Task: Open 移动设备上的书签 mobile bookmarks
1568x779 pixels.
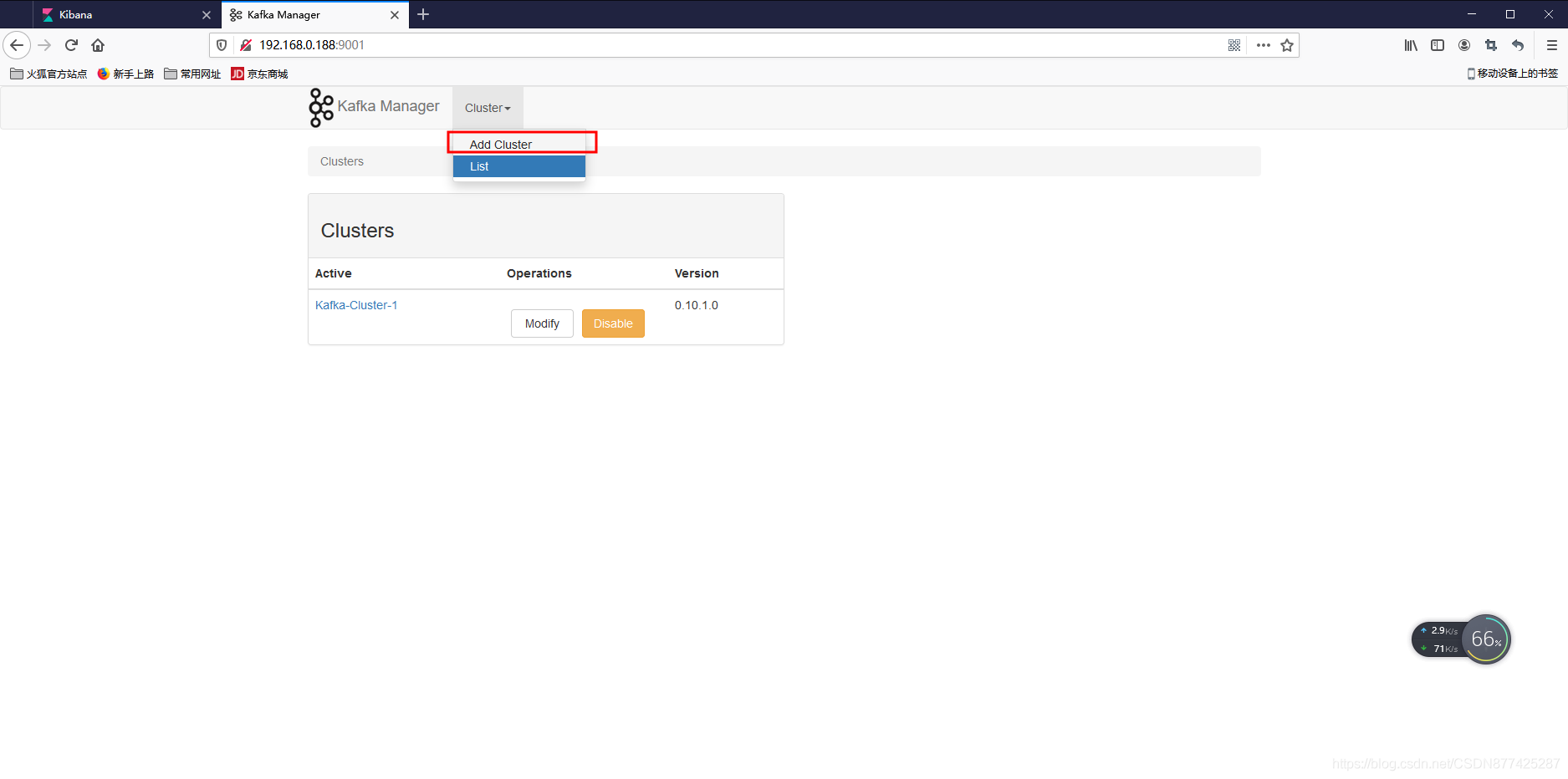Action: point(1512,74)
